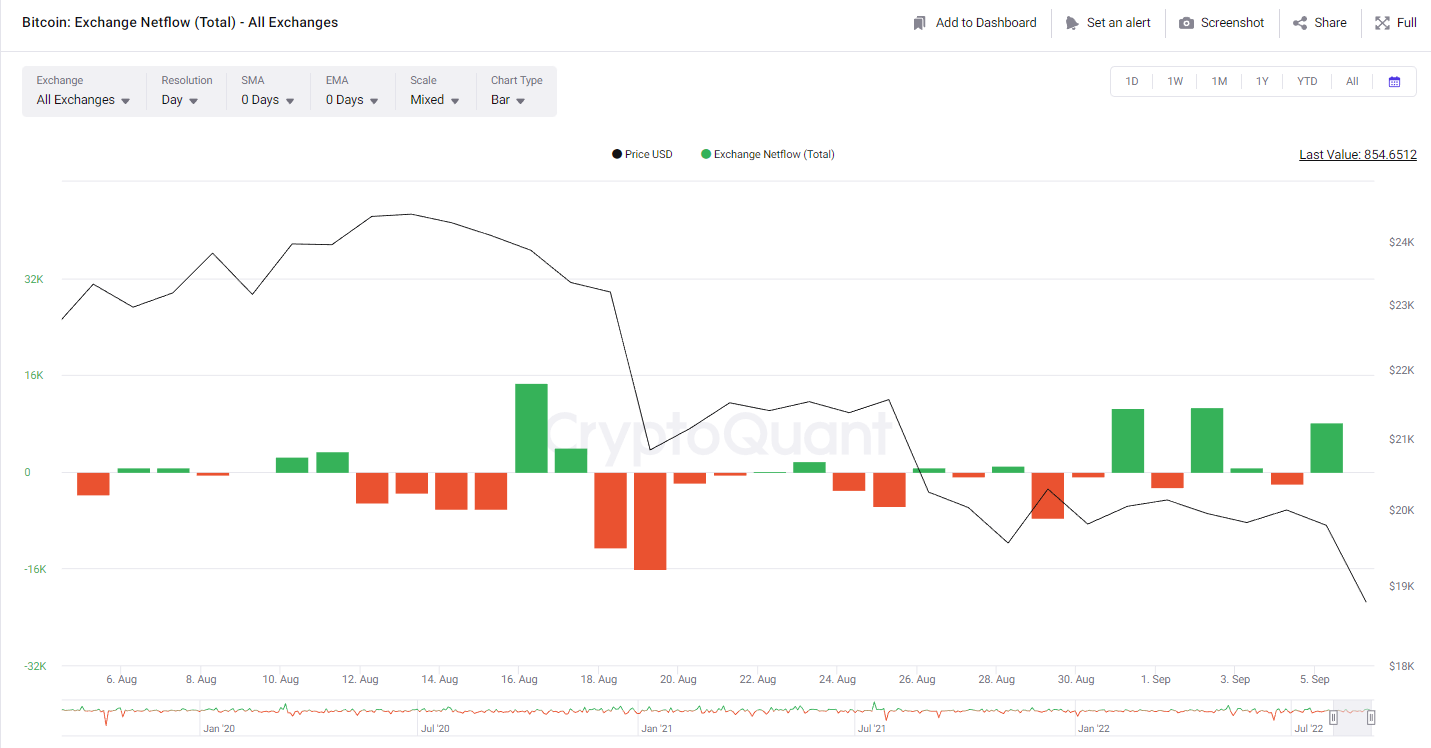Image resolution: width=1431 pixels, height=748 pixels.
Task: Click the Screenshot camera icon
Action: point(1186,23)
